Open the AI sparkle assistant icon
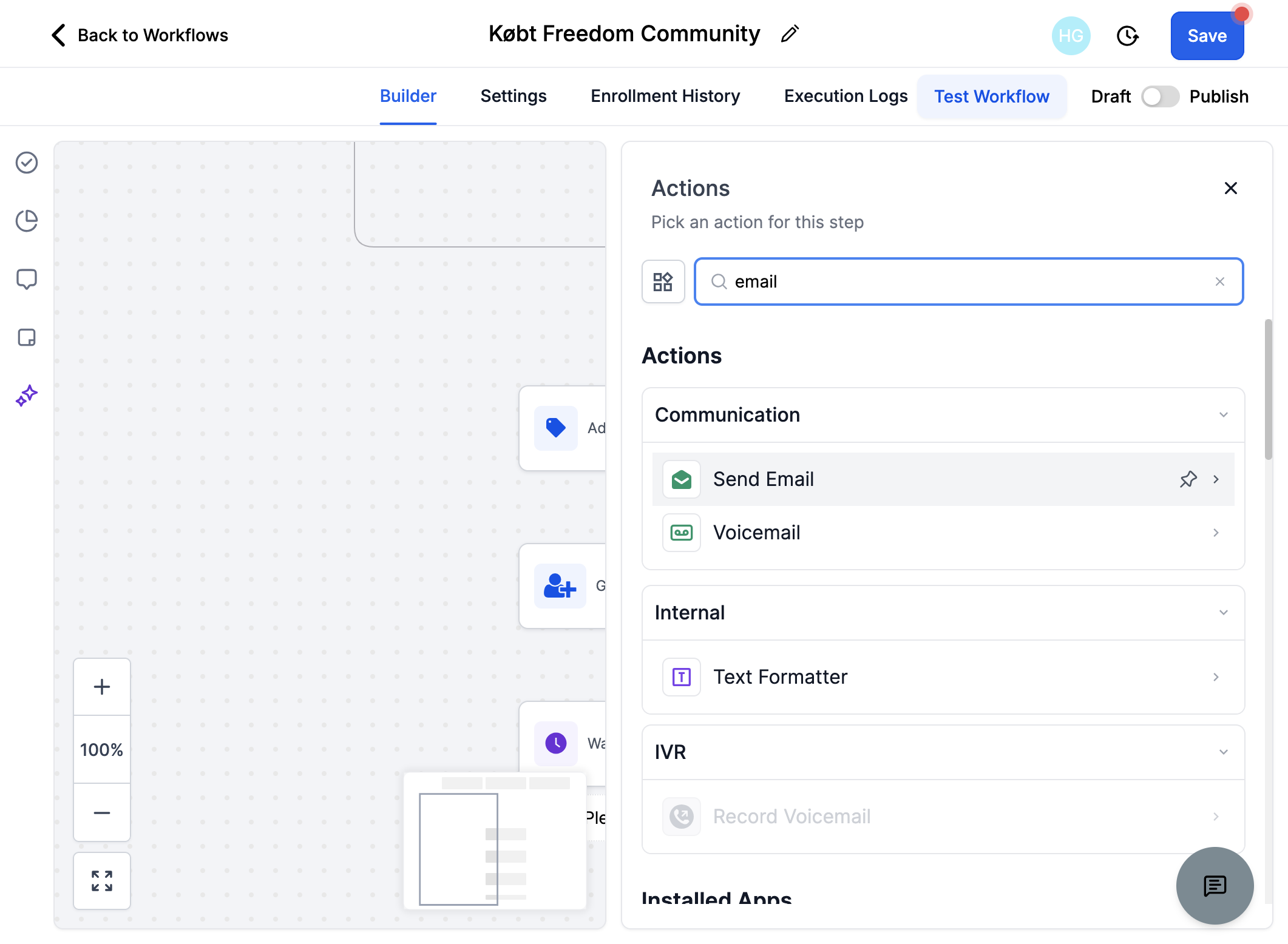The height and width of the screenshot is (944, 1288). tap(27, 396)
